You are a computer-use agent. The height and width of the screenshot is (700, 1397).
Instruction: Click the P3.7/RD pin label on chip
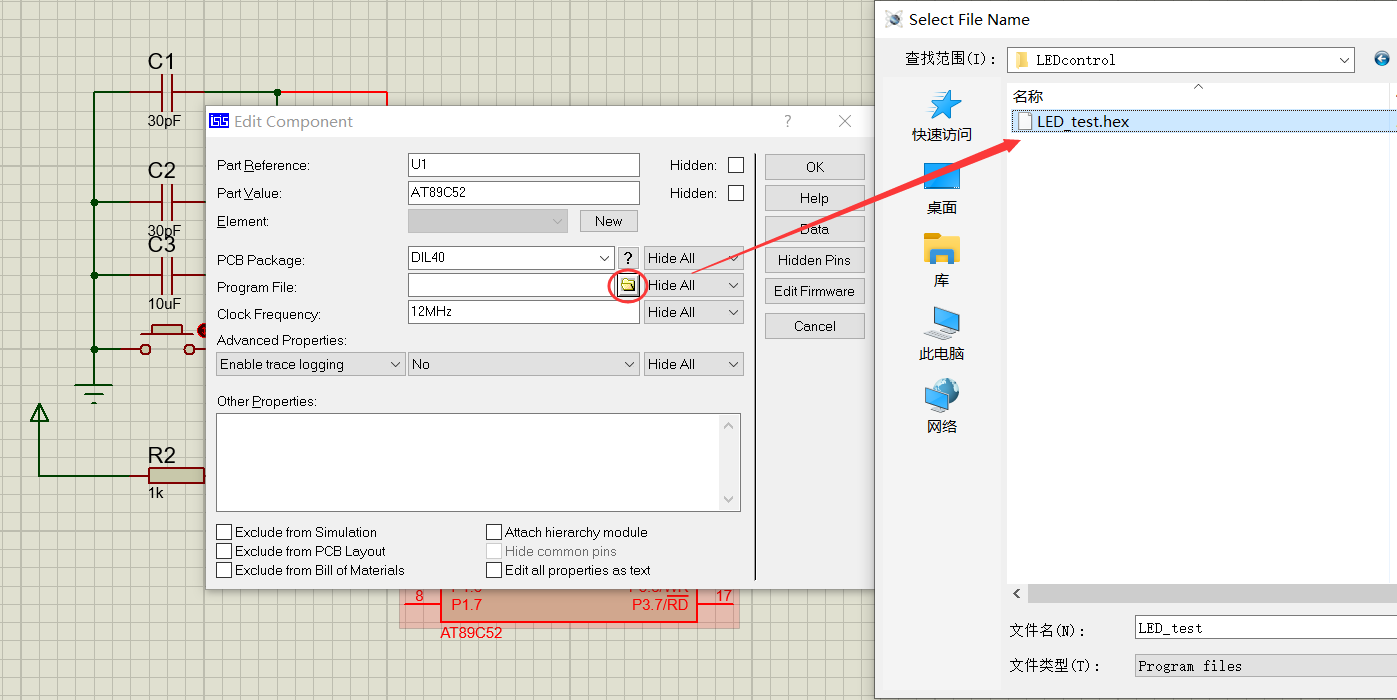(x=660, y=605)
